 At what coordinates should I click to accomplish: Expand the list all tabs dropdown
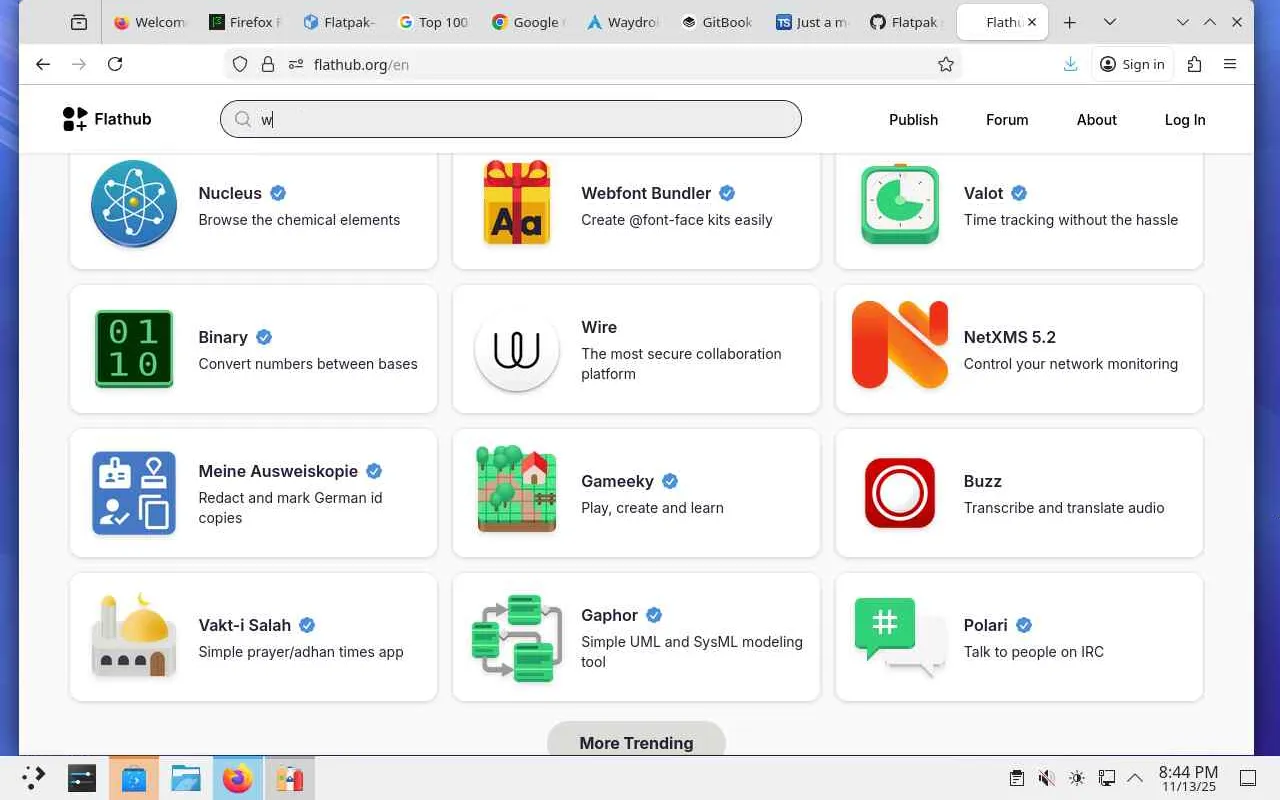tap(1109, 22)
